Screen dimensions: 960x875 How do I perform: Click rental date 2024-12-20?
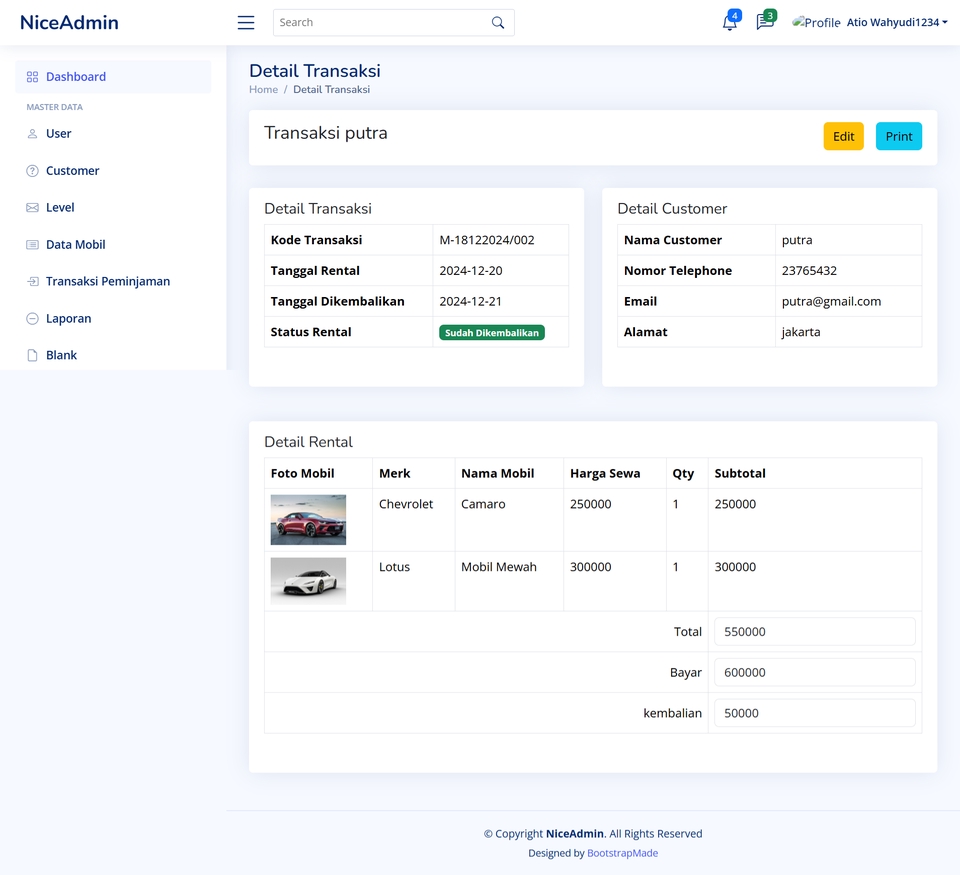[471, 271]
